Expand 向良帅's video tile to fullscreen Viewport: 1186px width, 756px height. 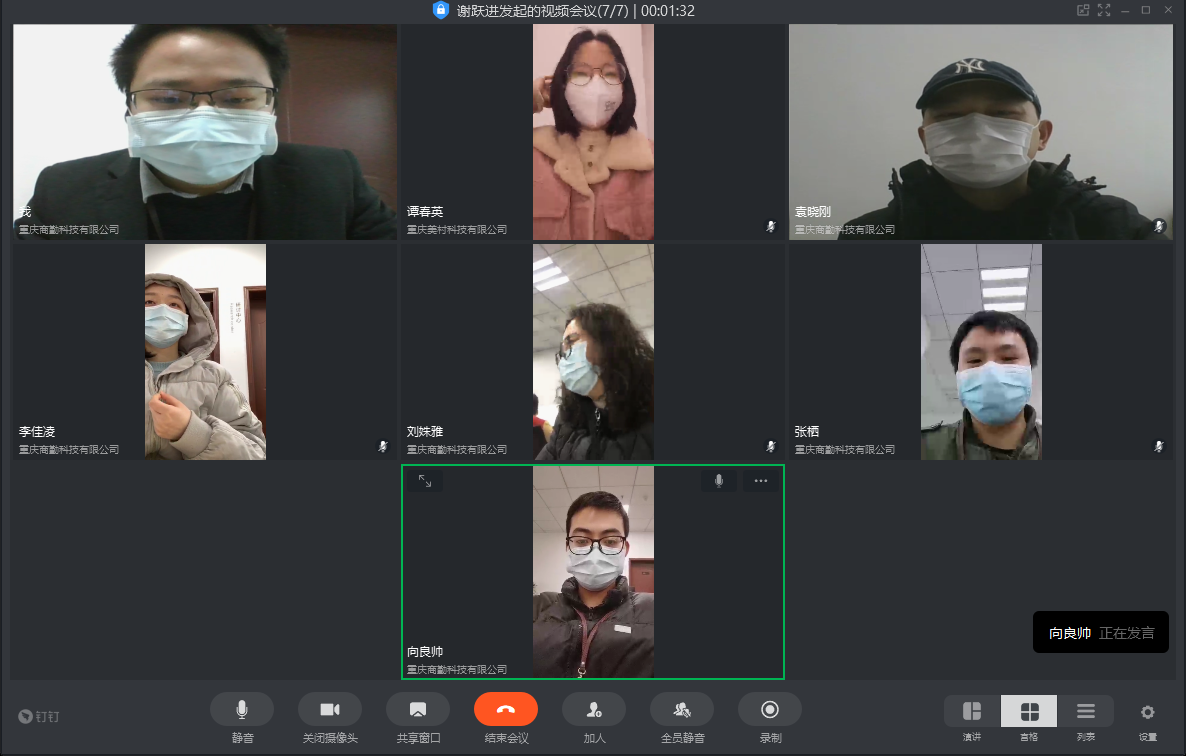coord(425,481)
